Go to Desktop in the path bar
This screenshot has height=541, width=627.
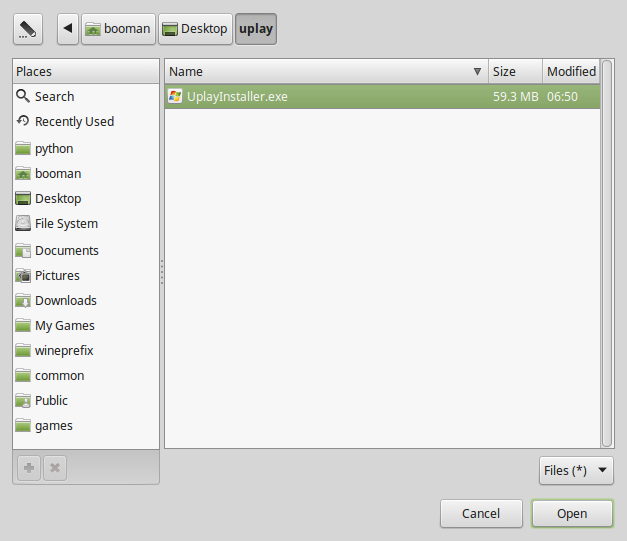pos(195,29)
